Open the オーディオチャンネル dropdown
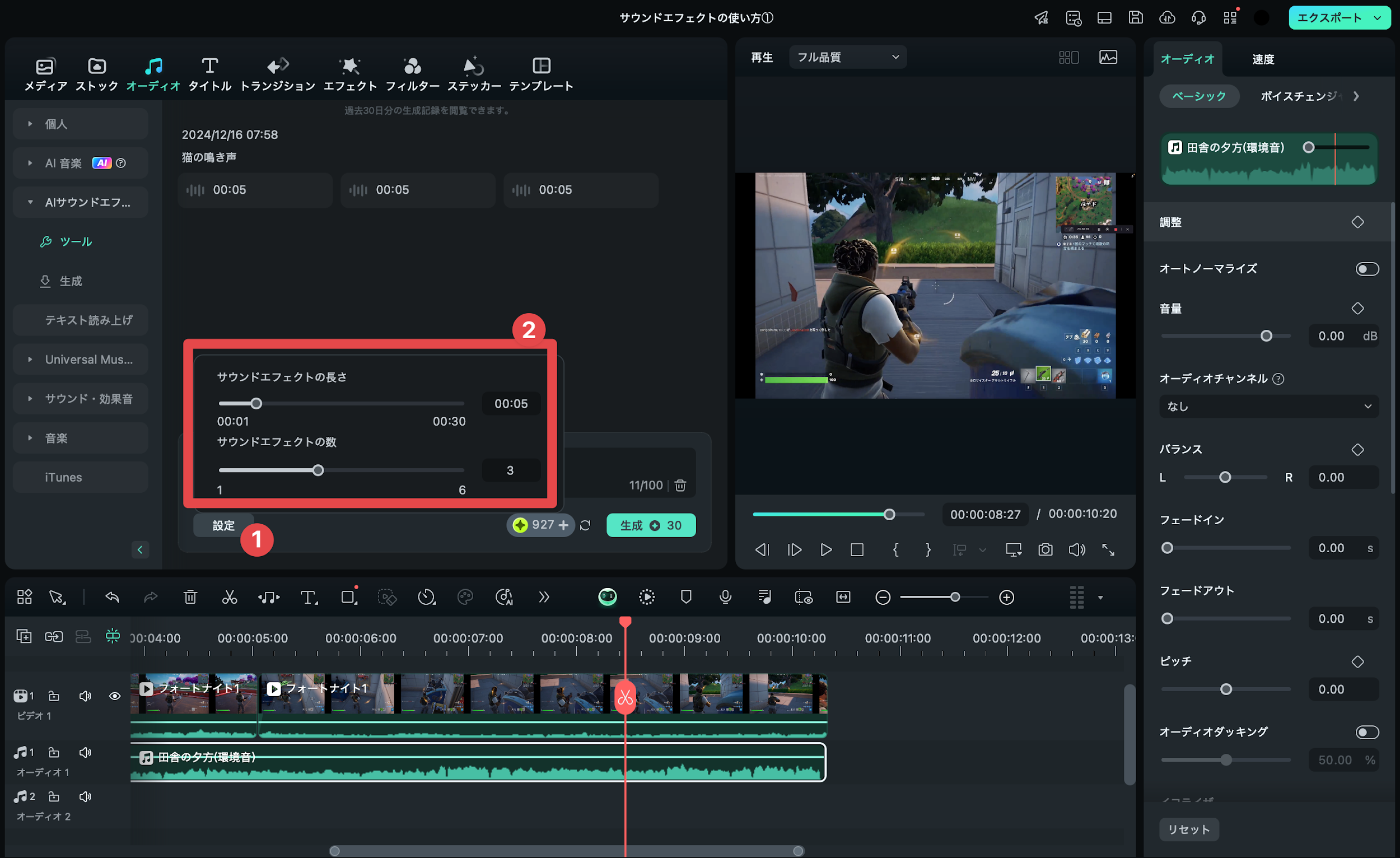The image size is (1400, 858). point(1270,406)
